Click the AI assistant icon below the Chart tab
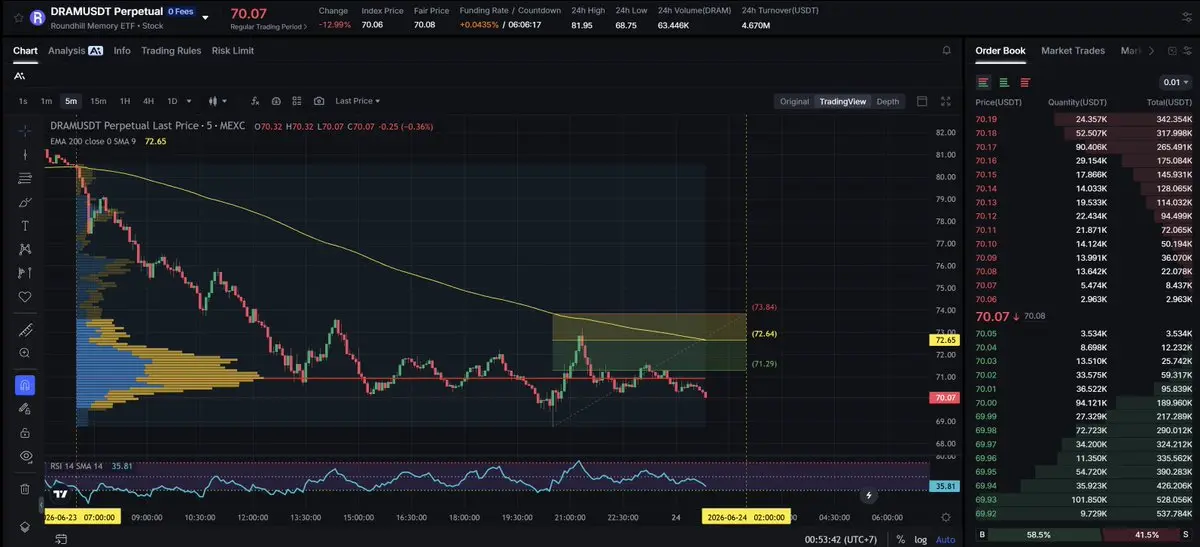Screen dimensions: 1200x547 (20, 75)
